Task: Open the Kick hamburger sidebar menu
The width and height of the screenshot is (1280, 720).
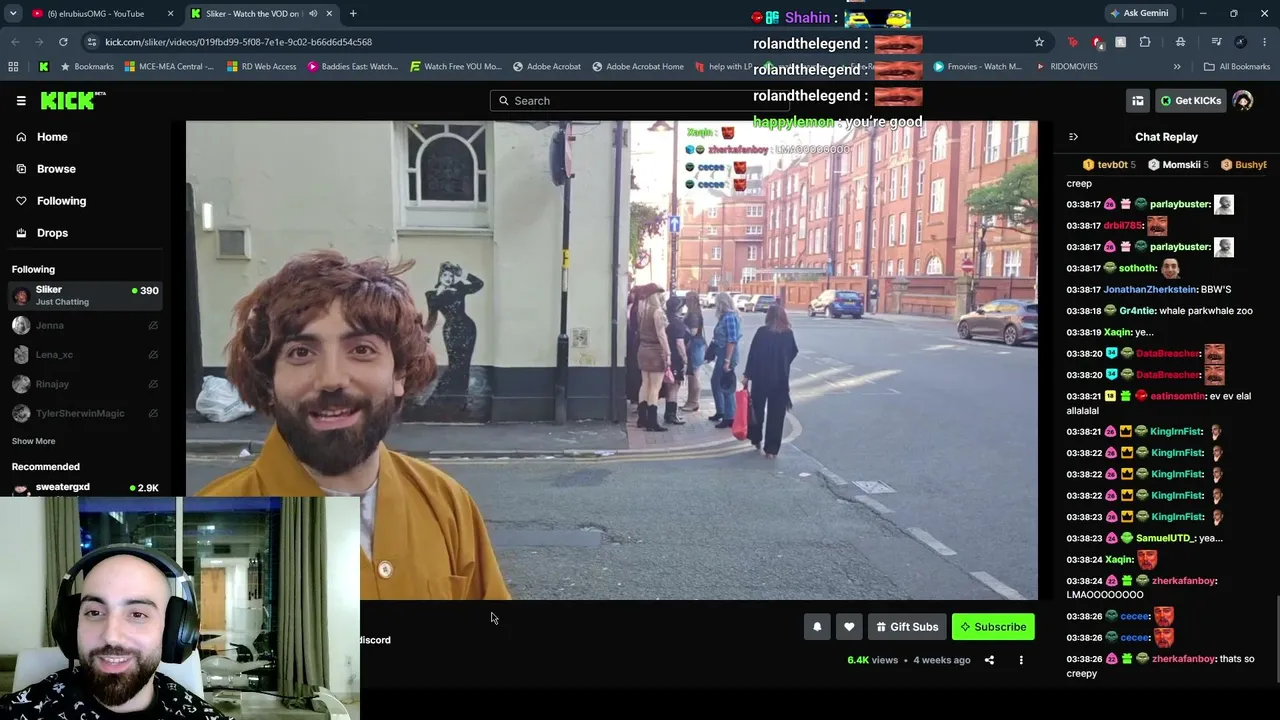Action: (x=21, y=100)
